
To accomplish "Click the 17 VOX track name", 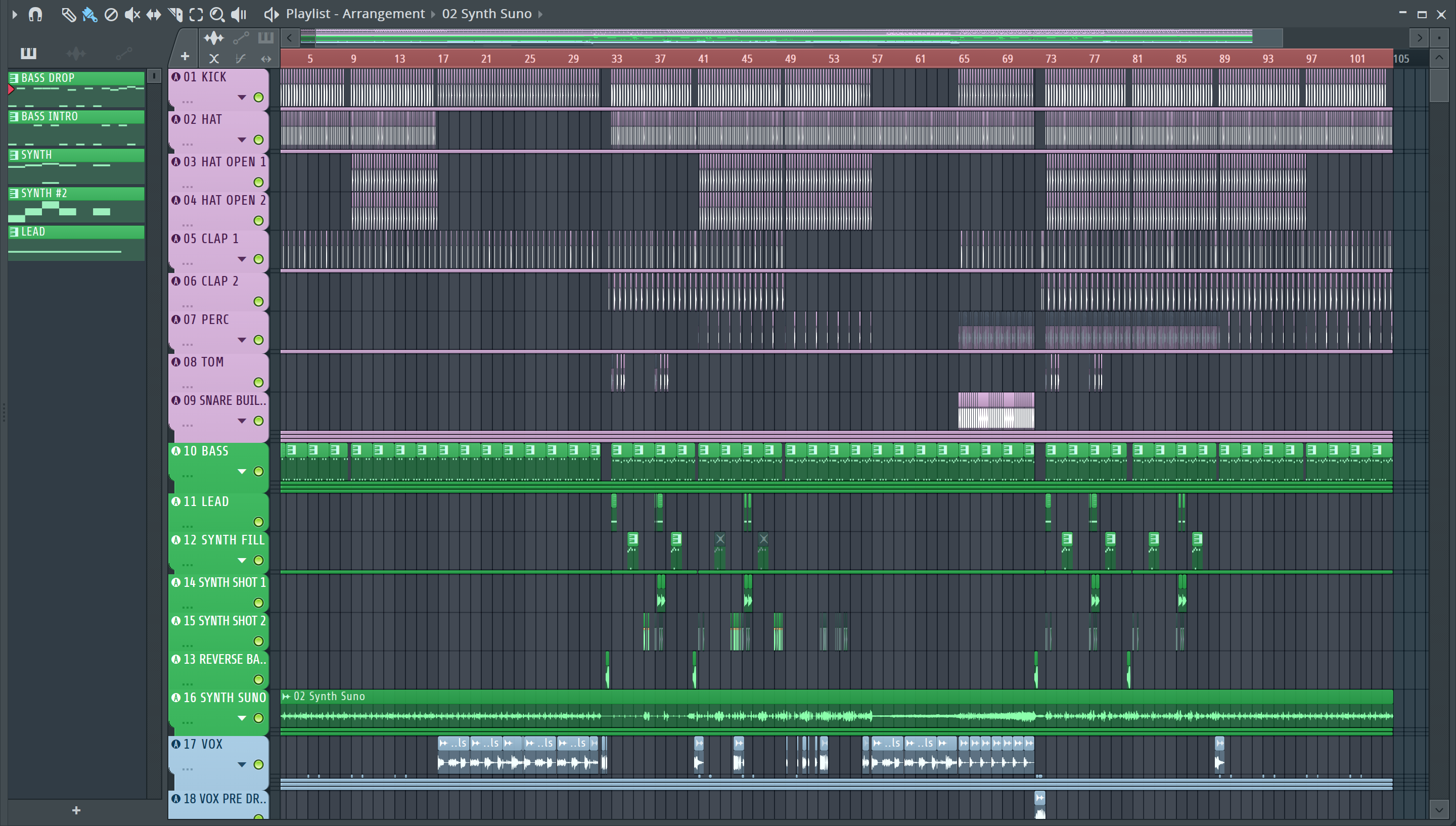I will (203, 744).
